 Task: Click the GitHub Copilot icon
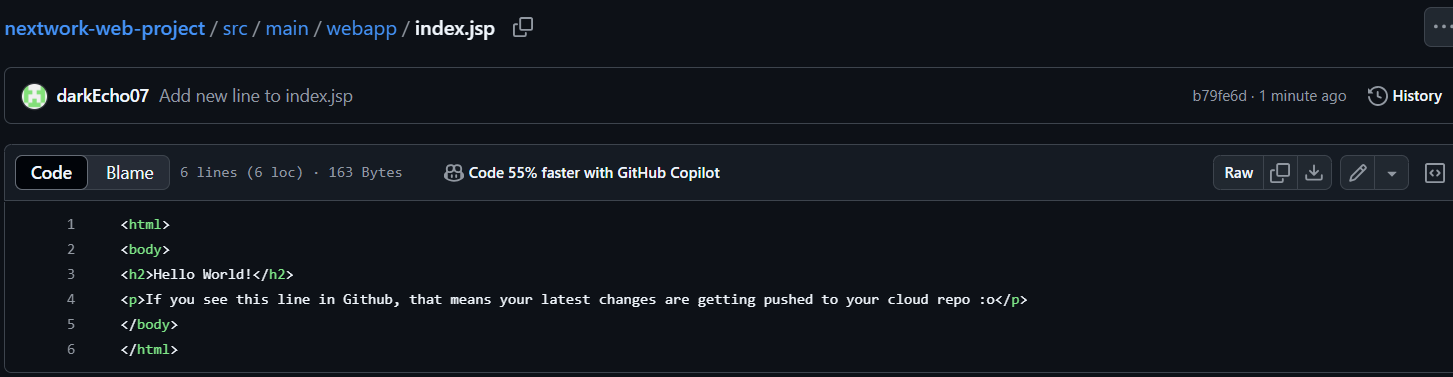coord(454,173)
